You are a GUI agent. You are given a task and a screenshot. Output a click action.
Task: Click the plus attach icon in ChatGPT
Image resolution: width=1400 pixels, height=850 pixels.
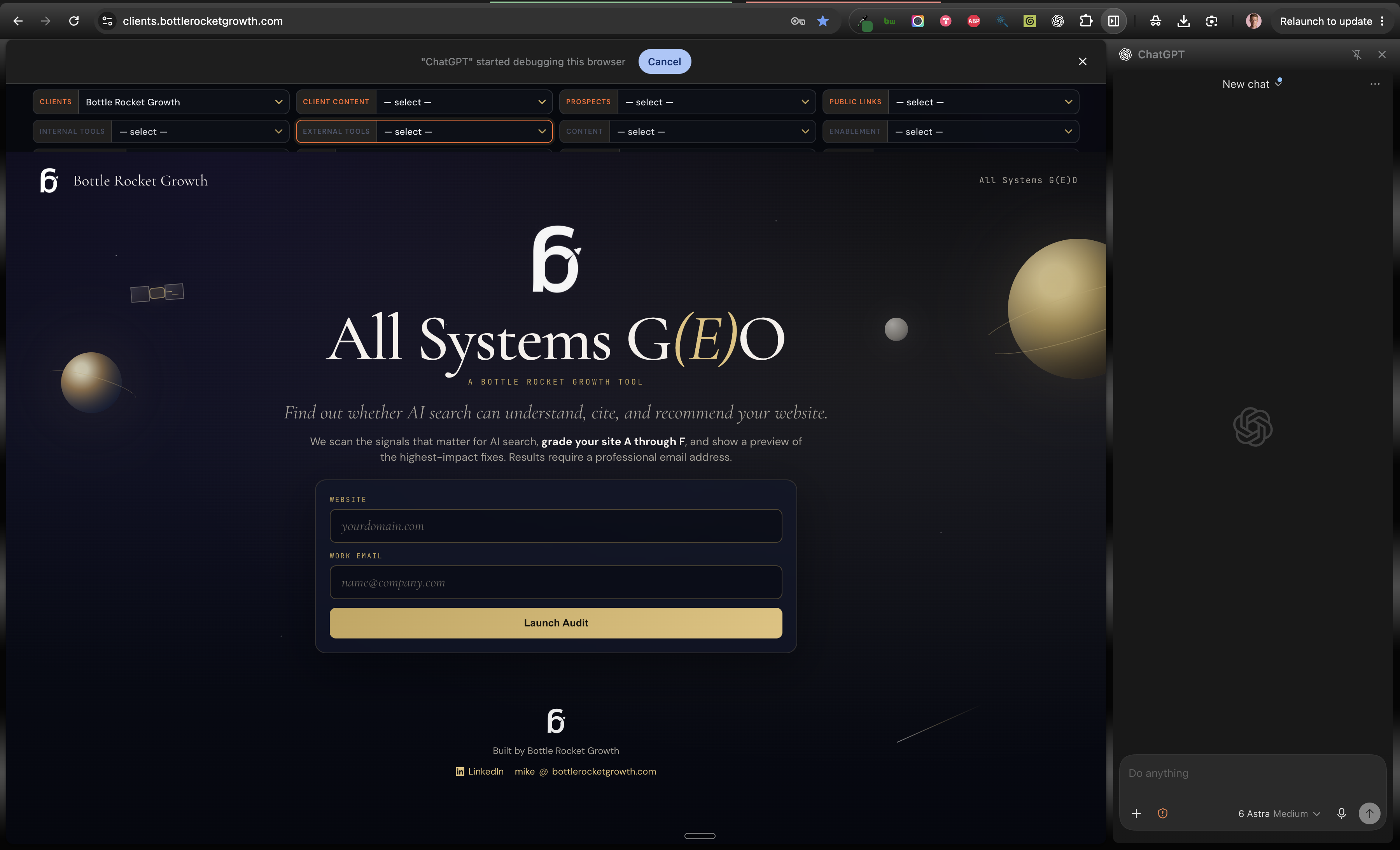[x=1136, y=813]
